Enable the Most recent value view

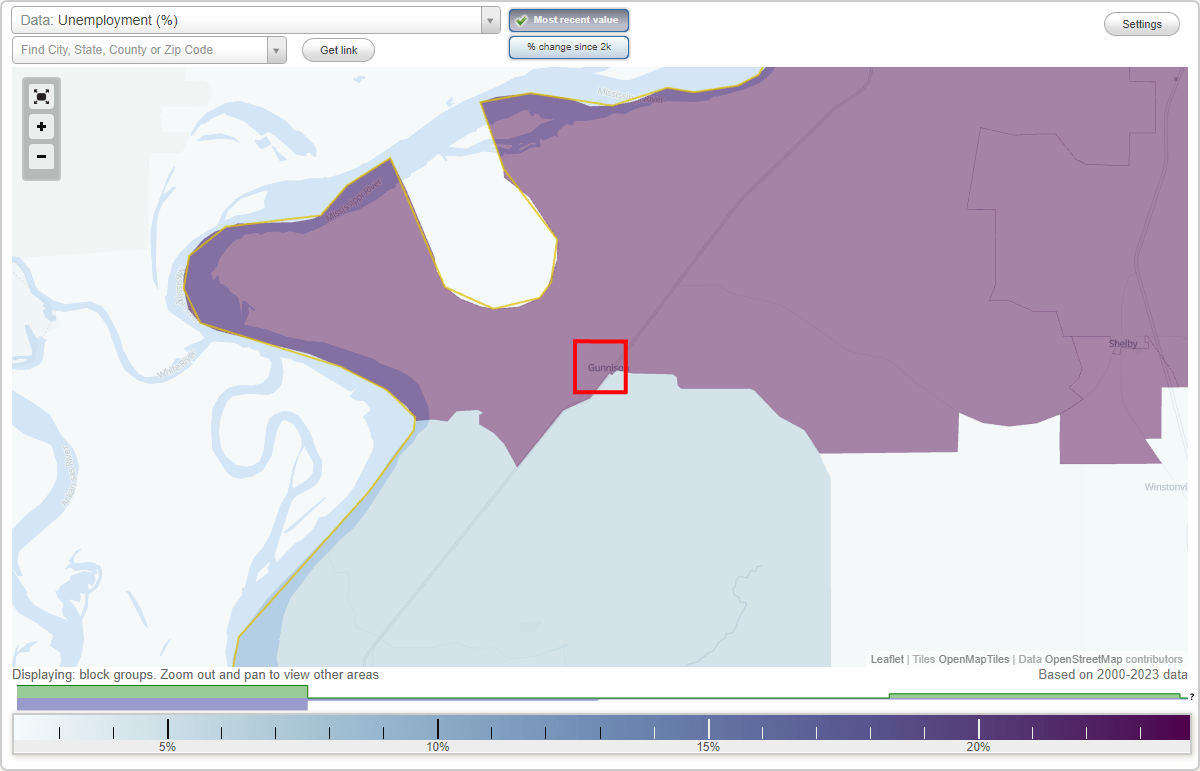(x=569, y=20)
